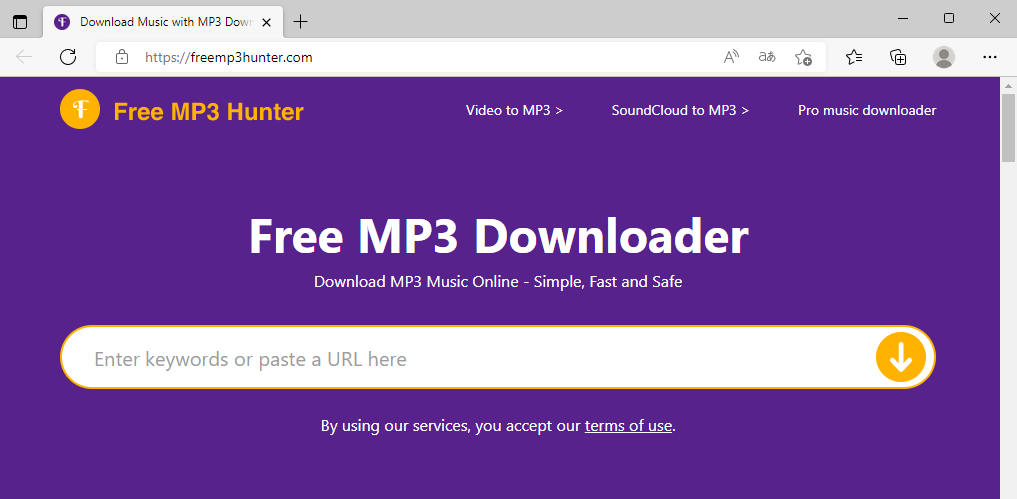Screen dimensions: 1017x499
Task: Click the 'Download MP3 Music Online' subtitle
Action: pos(498,282)
